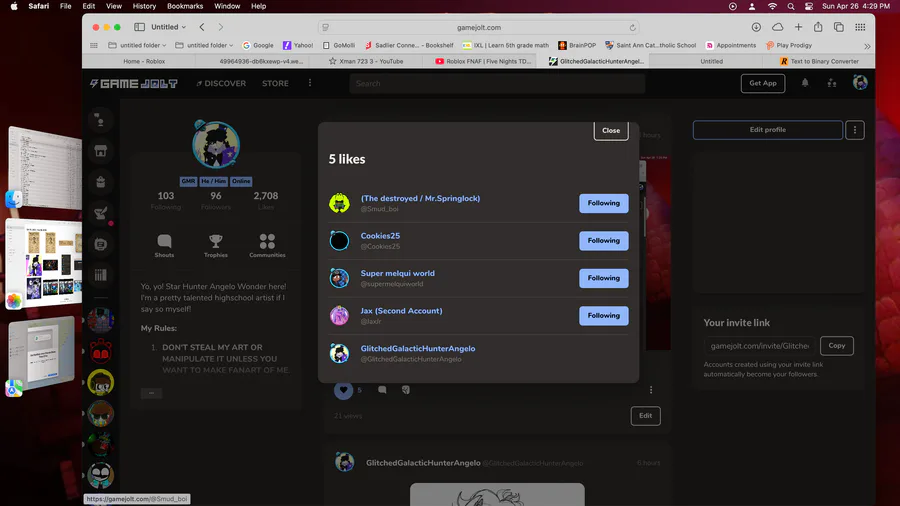Screen dimensions: 900x506
Task: Open the friend requests icon in header
Action: (x=832, y=83)
